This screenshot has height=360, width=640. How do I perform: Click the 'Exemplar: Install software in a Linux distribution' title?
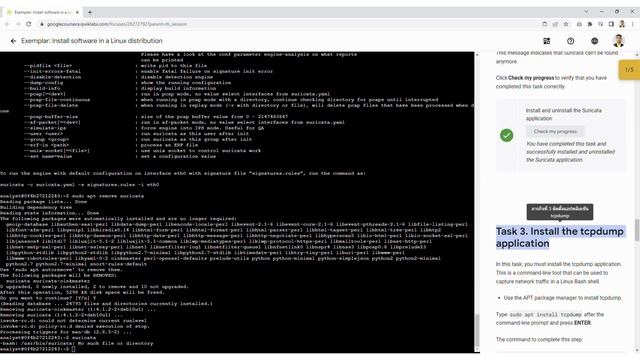(x=92, y=41)
